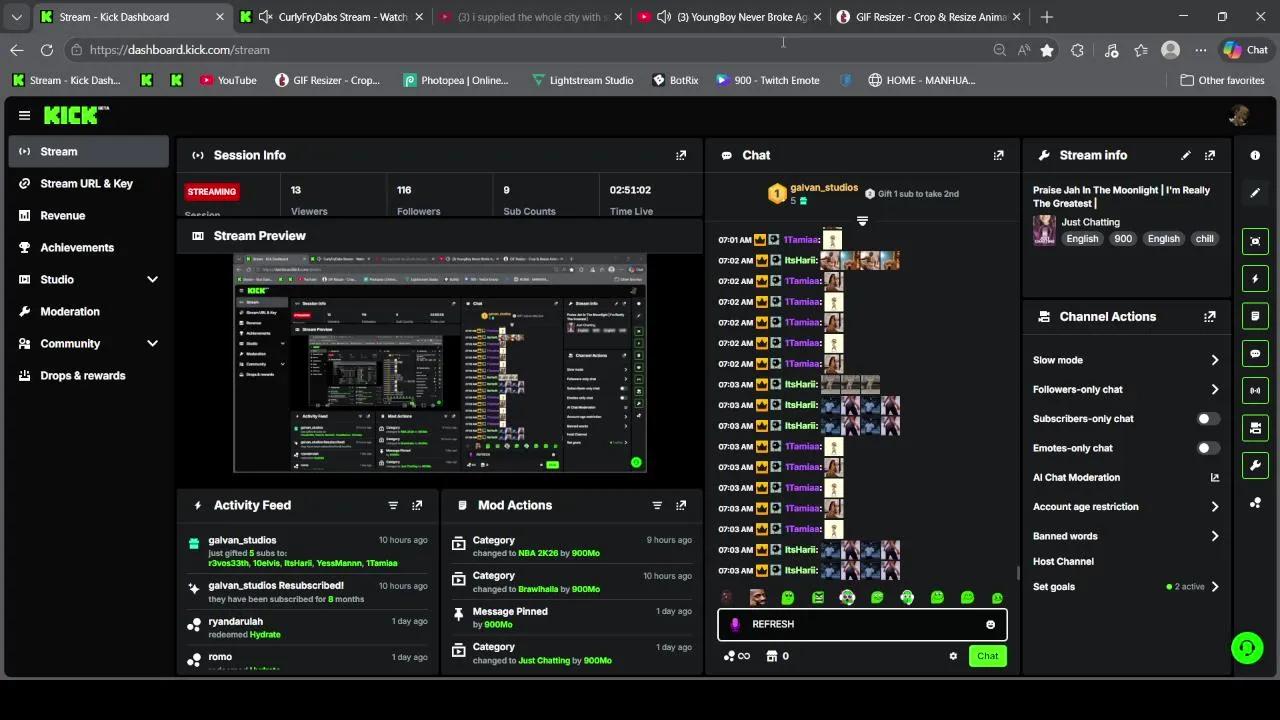
Task: Open Moderation in the sidebar
Action: pyautogui.click(x=88, y=312)
